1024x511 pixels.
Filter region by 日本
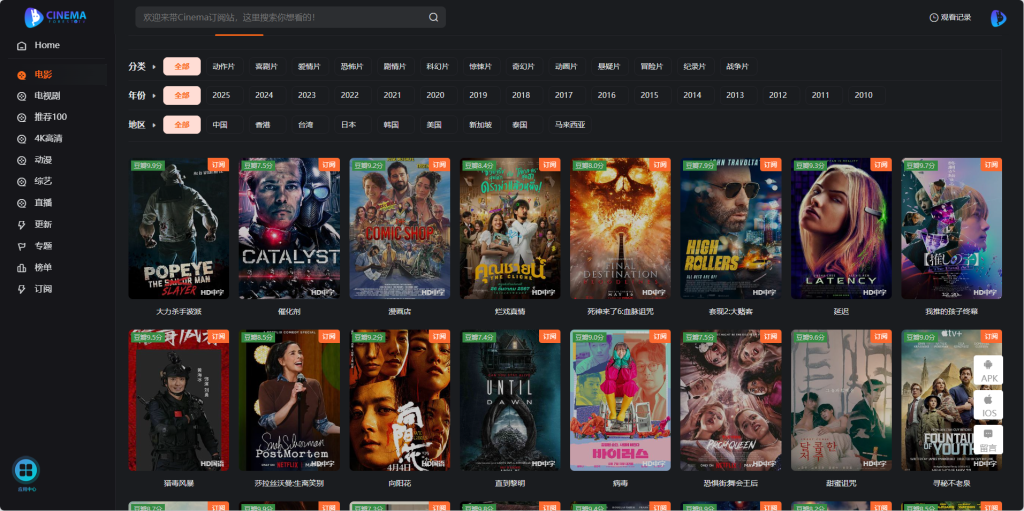tap(348, 125)
